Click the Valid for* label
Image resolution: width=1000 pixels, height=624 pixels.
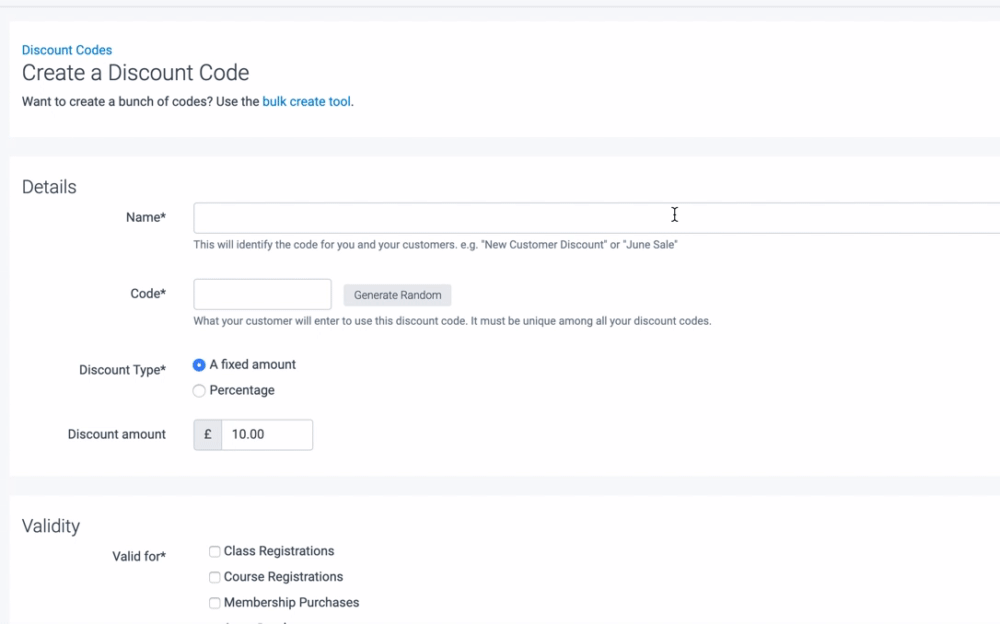[139, 556]
